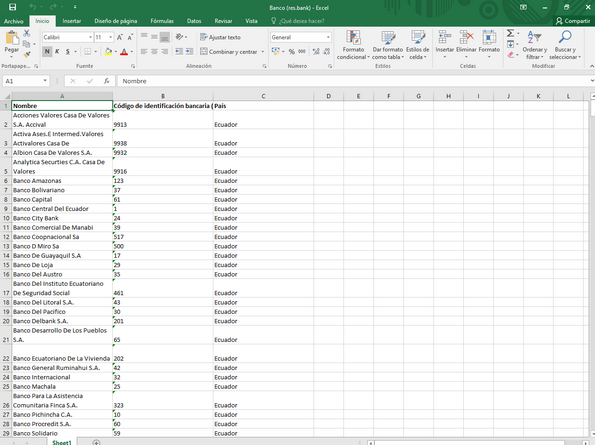This screenshot has width=595, height=445.
Task: Open Buscar y seleccionar tool
Action: [x=565, y=46]
